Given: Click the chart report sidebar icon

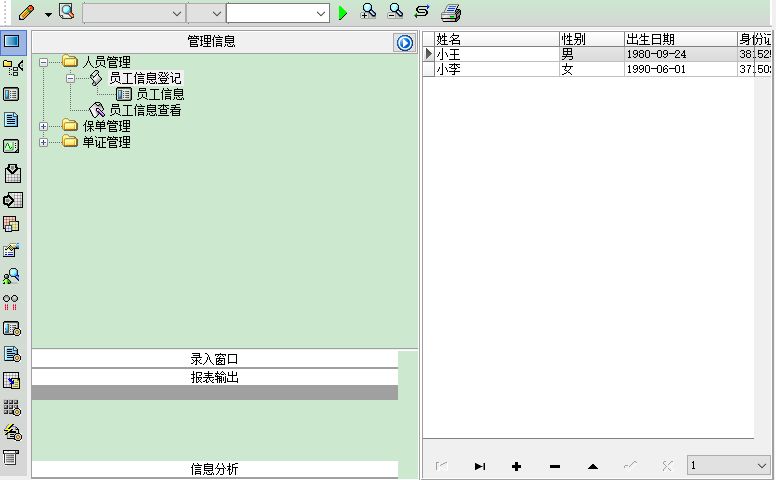Looking at the screenshot, I should click(x=11, y=250).
